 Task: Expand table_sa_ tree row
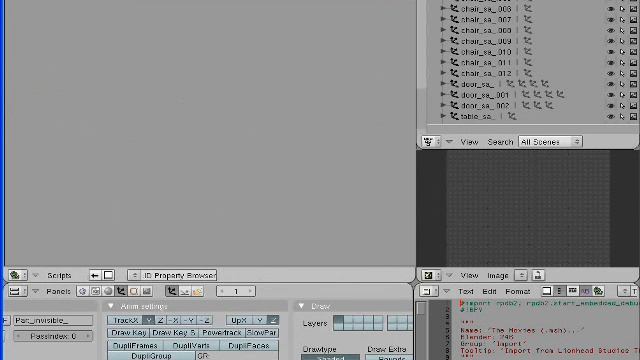point(443,116)
